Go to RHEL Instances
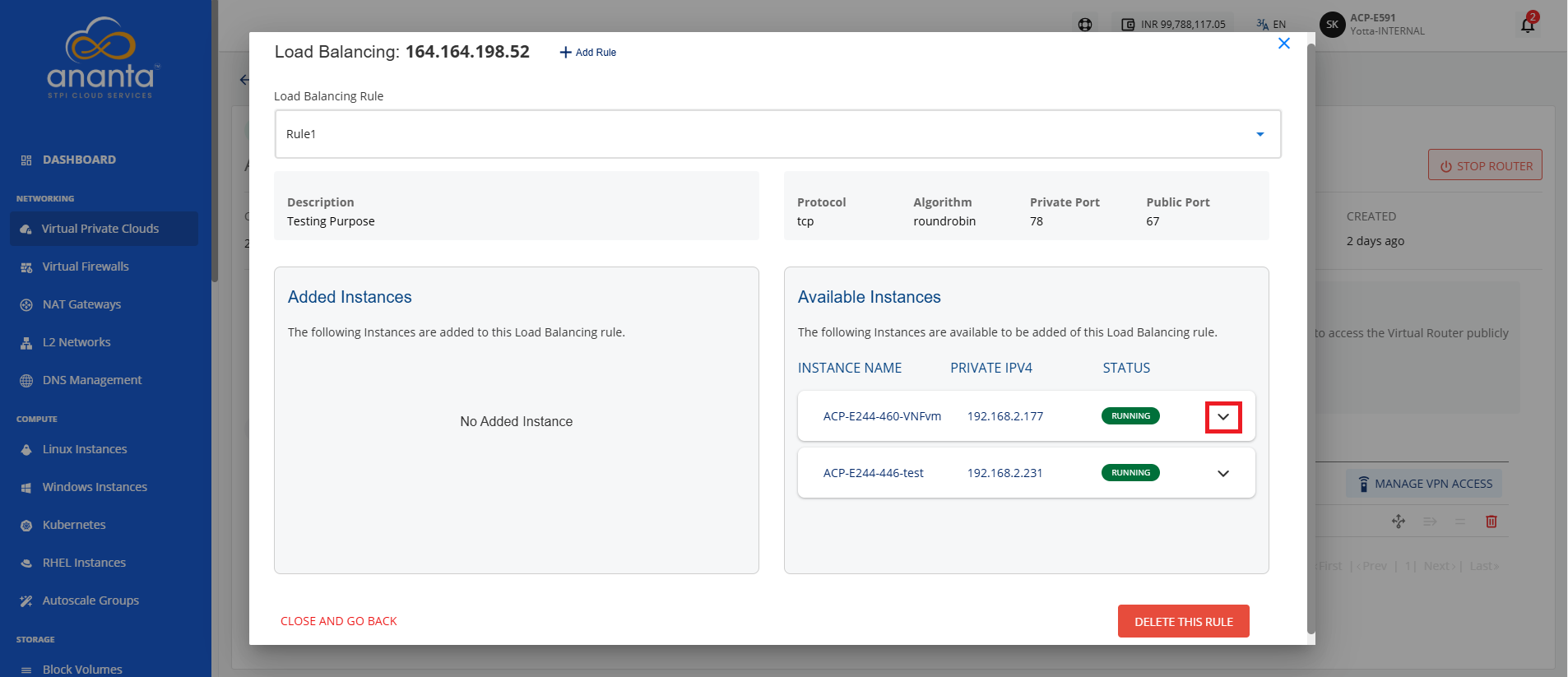The height and width of the screenshot is (677, 1568). (84, 563)
